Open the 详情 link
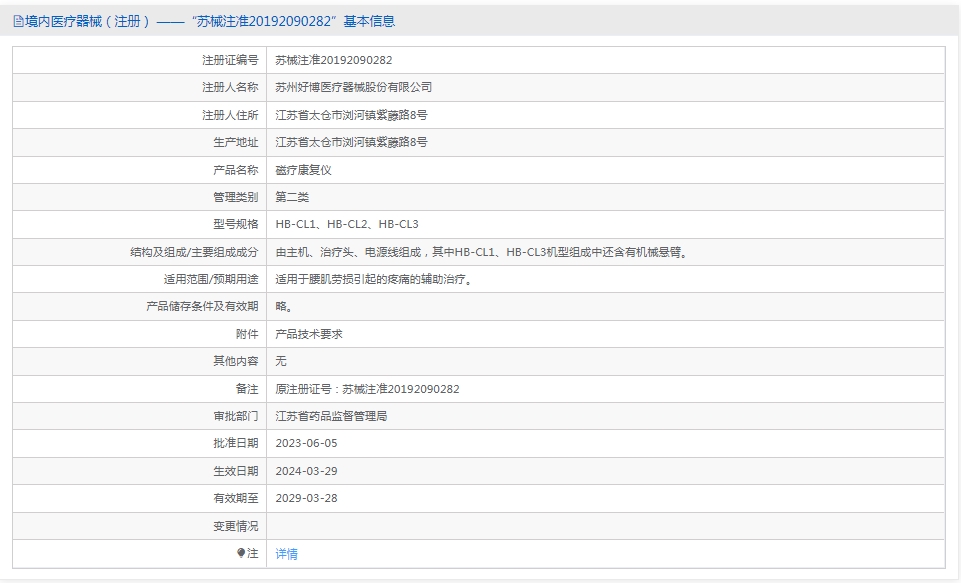 point(286,554)
